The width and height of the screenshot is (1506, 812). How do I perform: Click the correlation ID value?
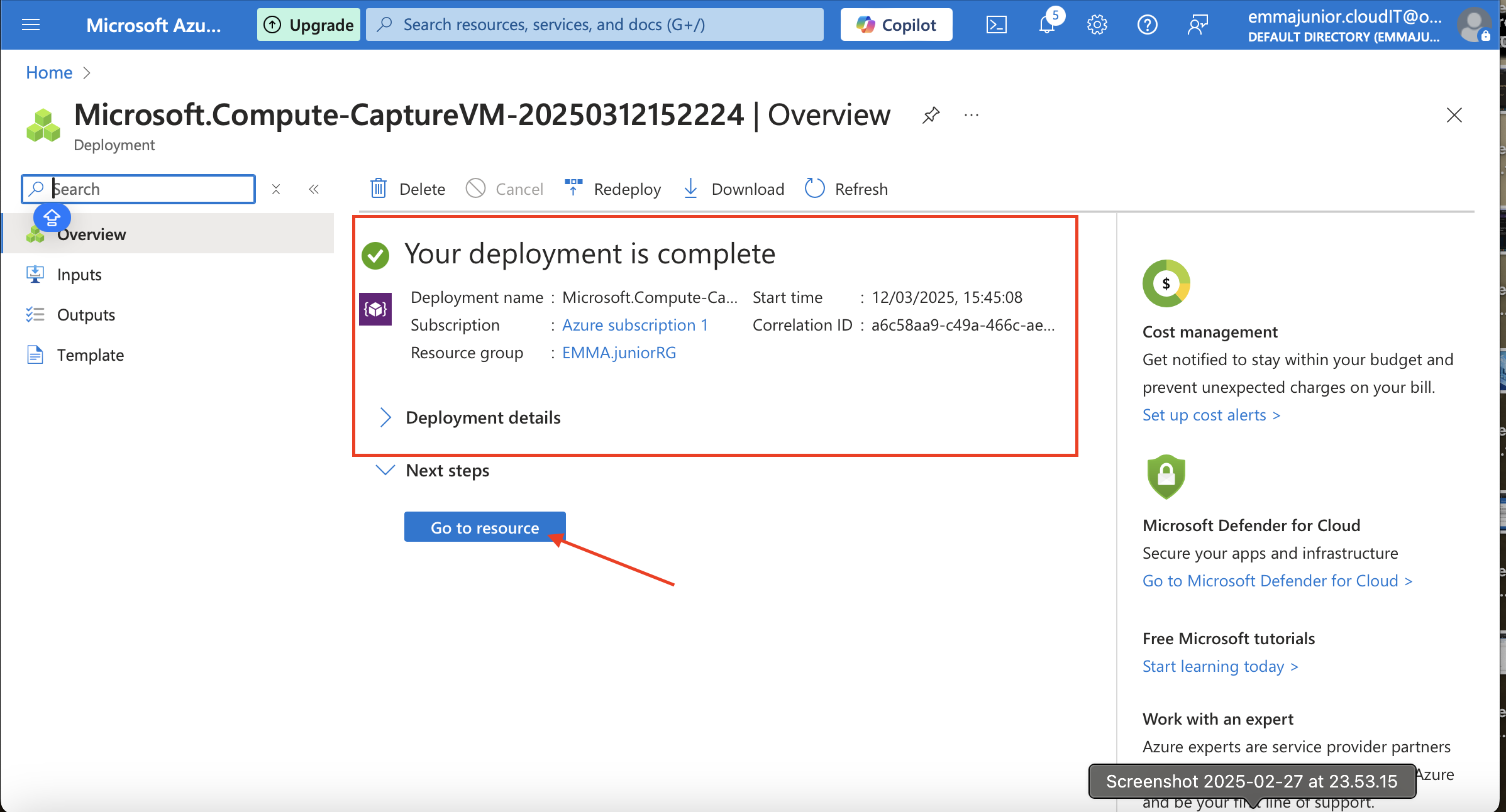[x=963, y=325]
